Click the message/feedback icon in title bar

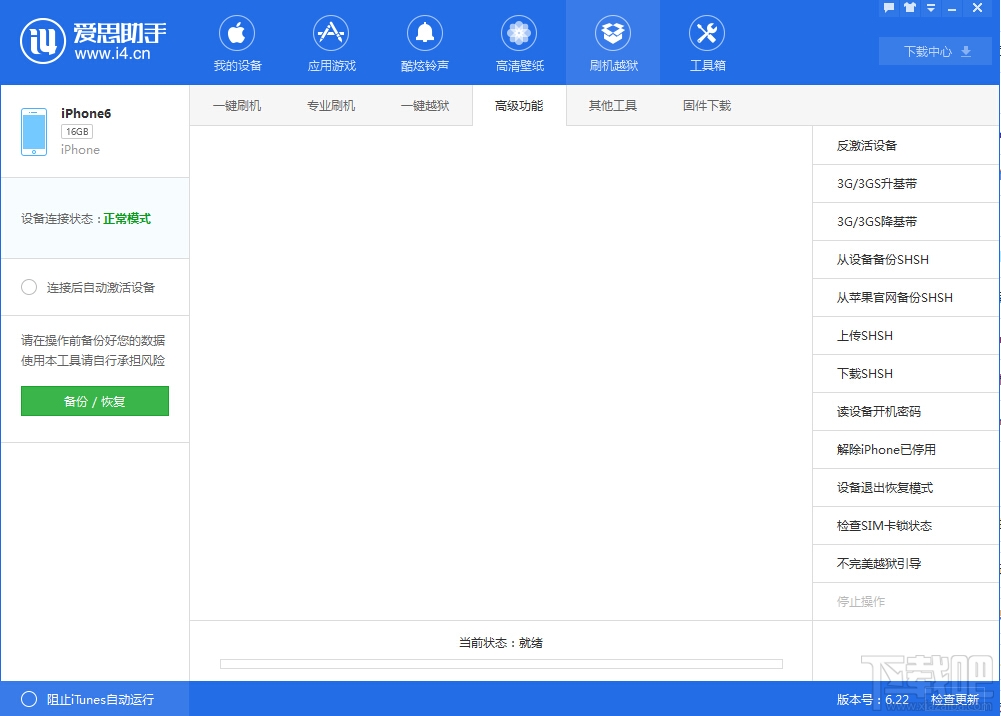pos(888,8)
